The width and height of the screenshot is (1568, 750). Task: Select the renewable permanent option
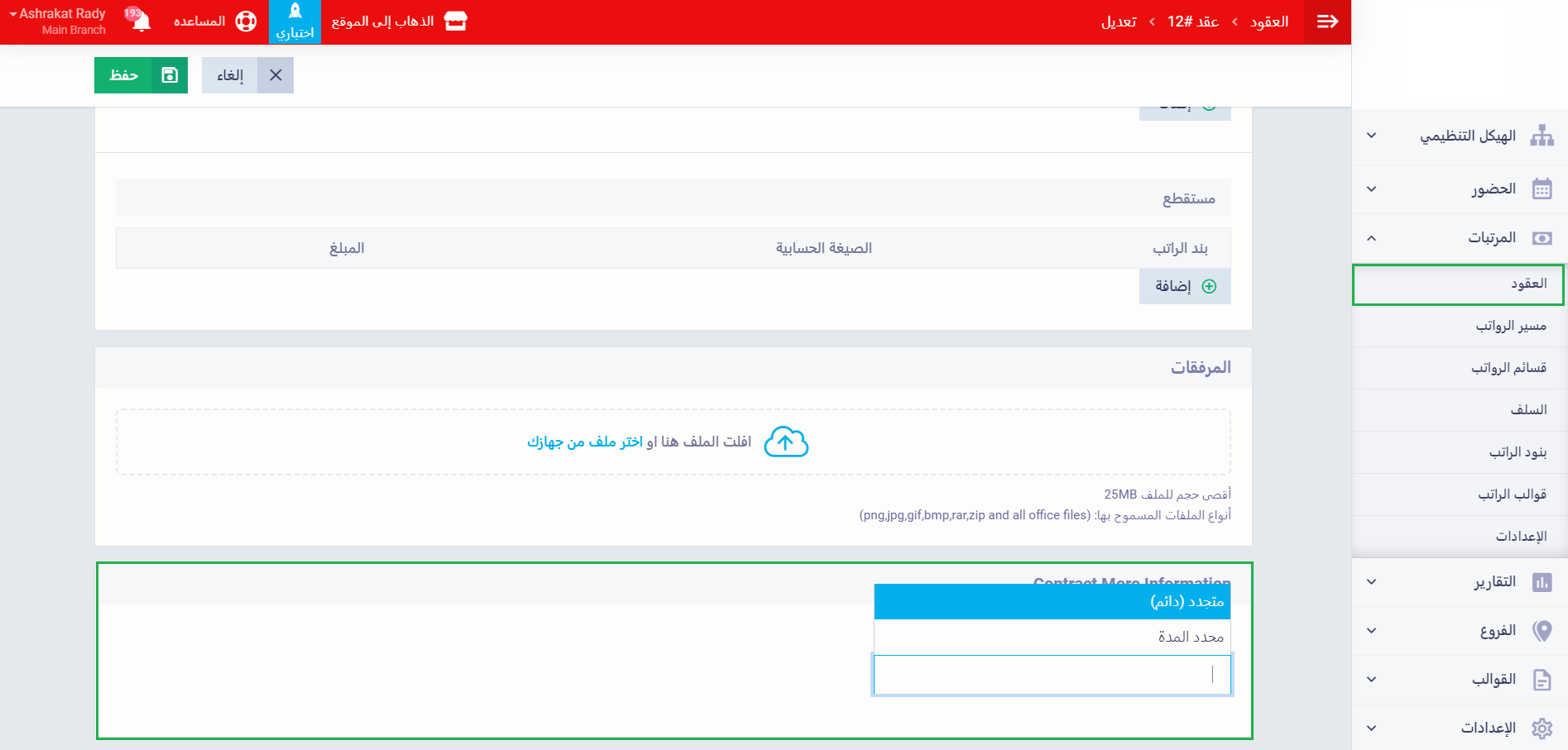(x=1052, y=602)
